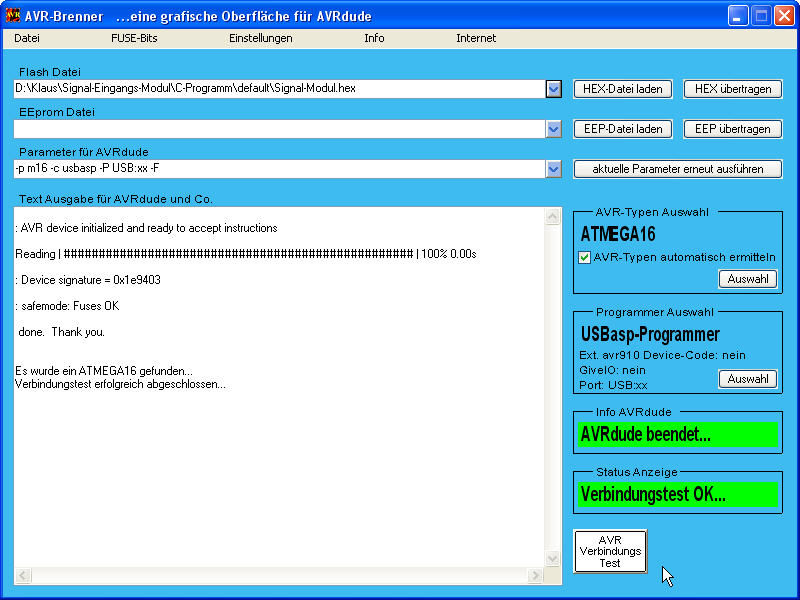The height and width of the screenshot is (600, 800).
Task: Click the output scrollbar down arrow
Action: [553, 559]
